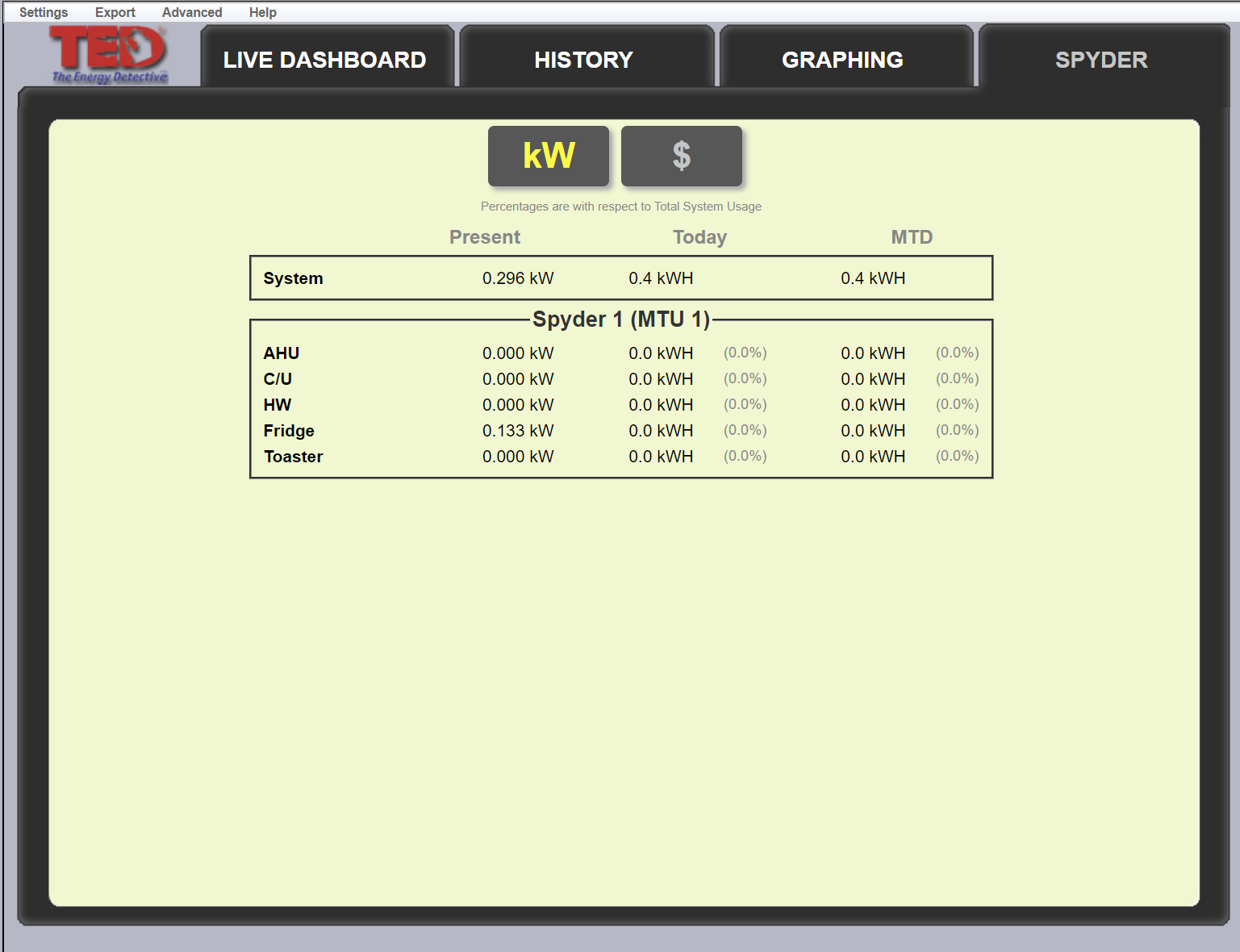Click Fridge present value 0.133 kW
This screenshot has width=1240, height=952.
click(518, 431)
